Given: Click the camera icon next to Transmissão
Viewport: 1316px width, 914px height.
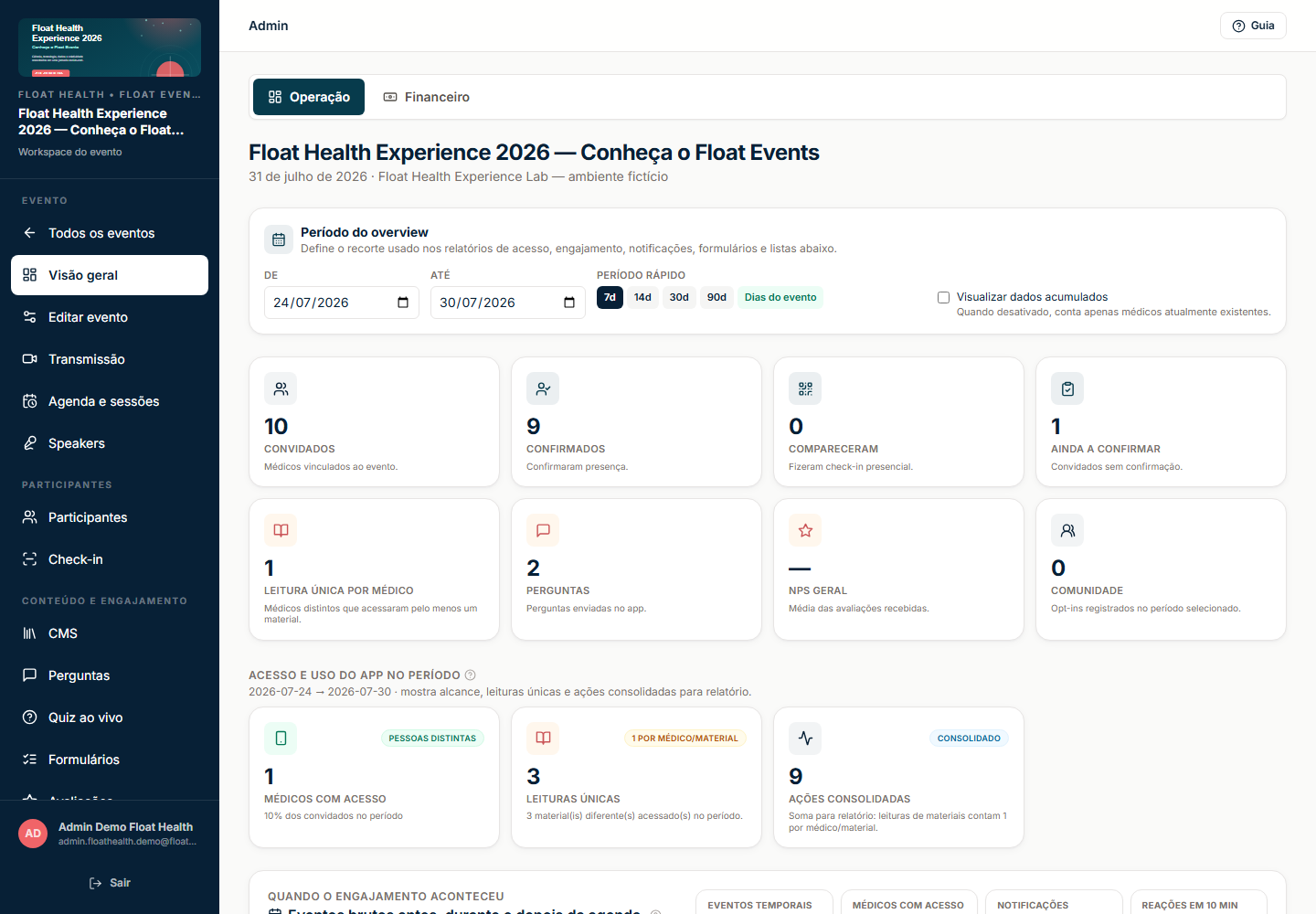Looking at the screenshot, I should (30, 359).
